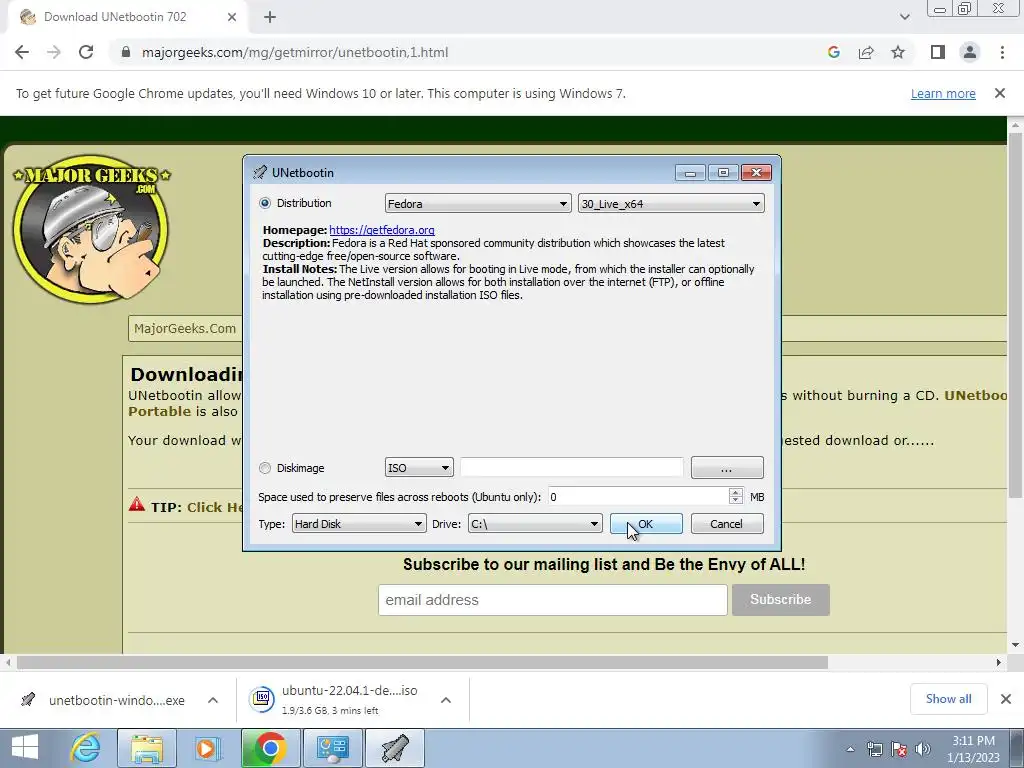
Task: Click the volume speaker tray icon
Action: [923, 749]
